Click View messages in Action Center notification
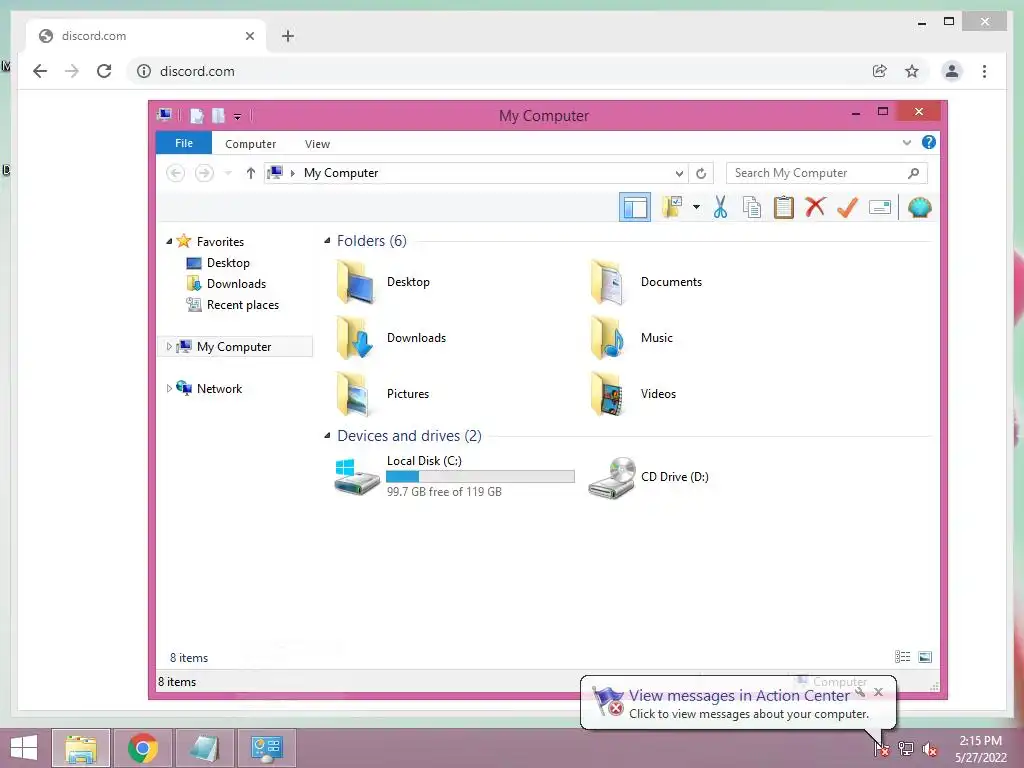1024x768 pixels. [738, 703]
